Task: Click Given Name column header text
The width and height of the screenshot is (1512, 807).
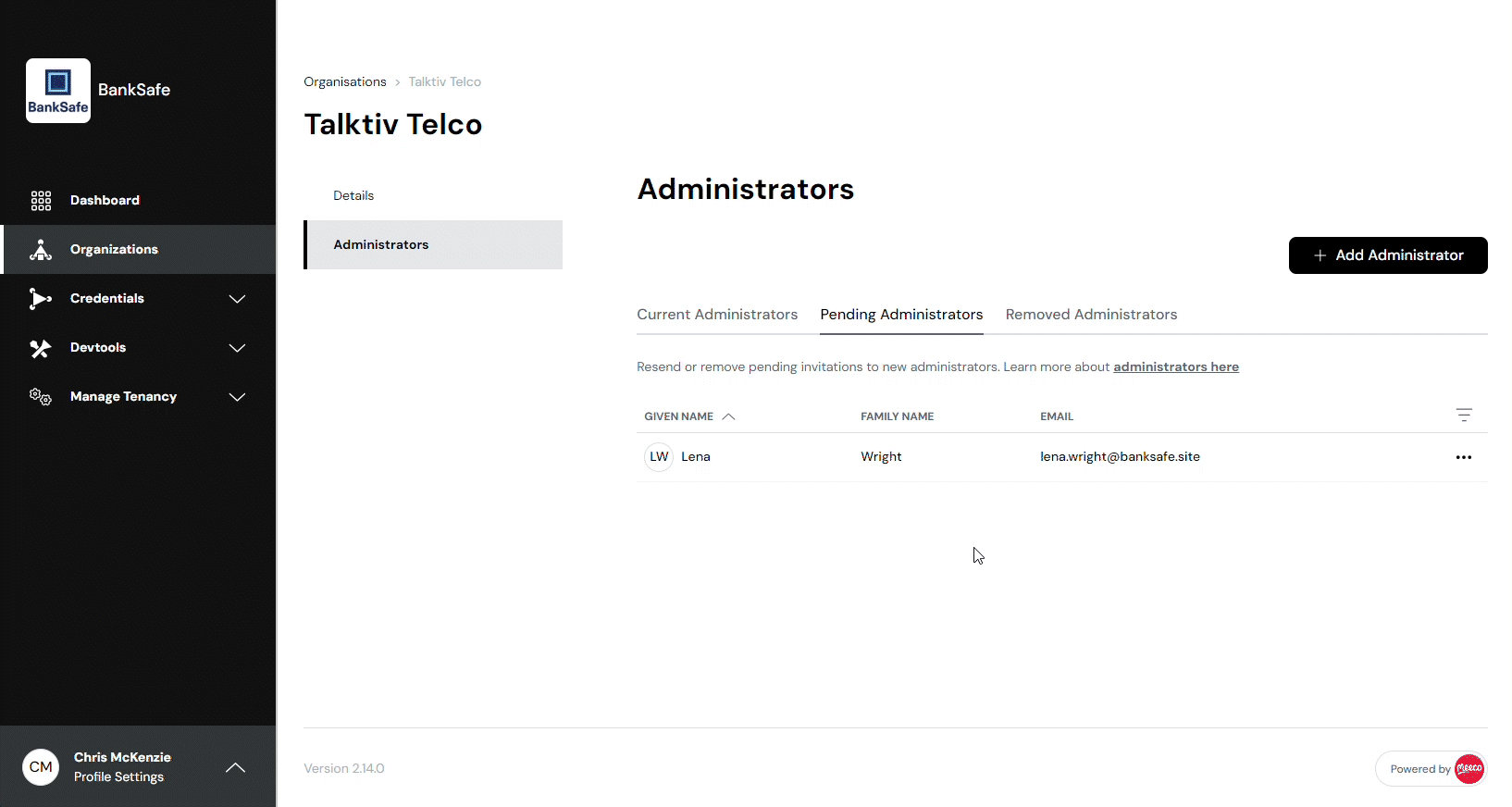Action: point(678,416)
